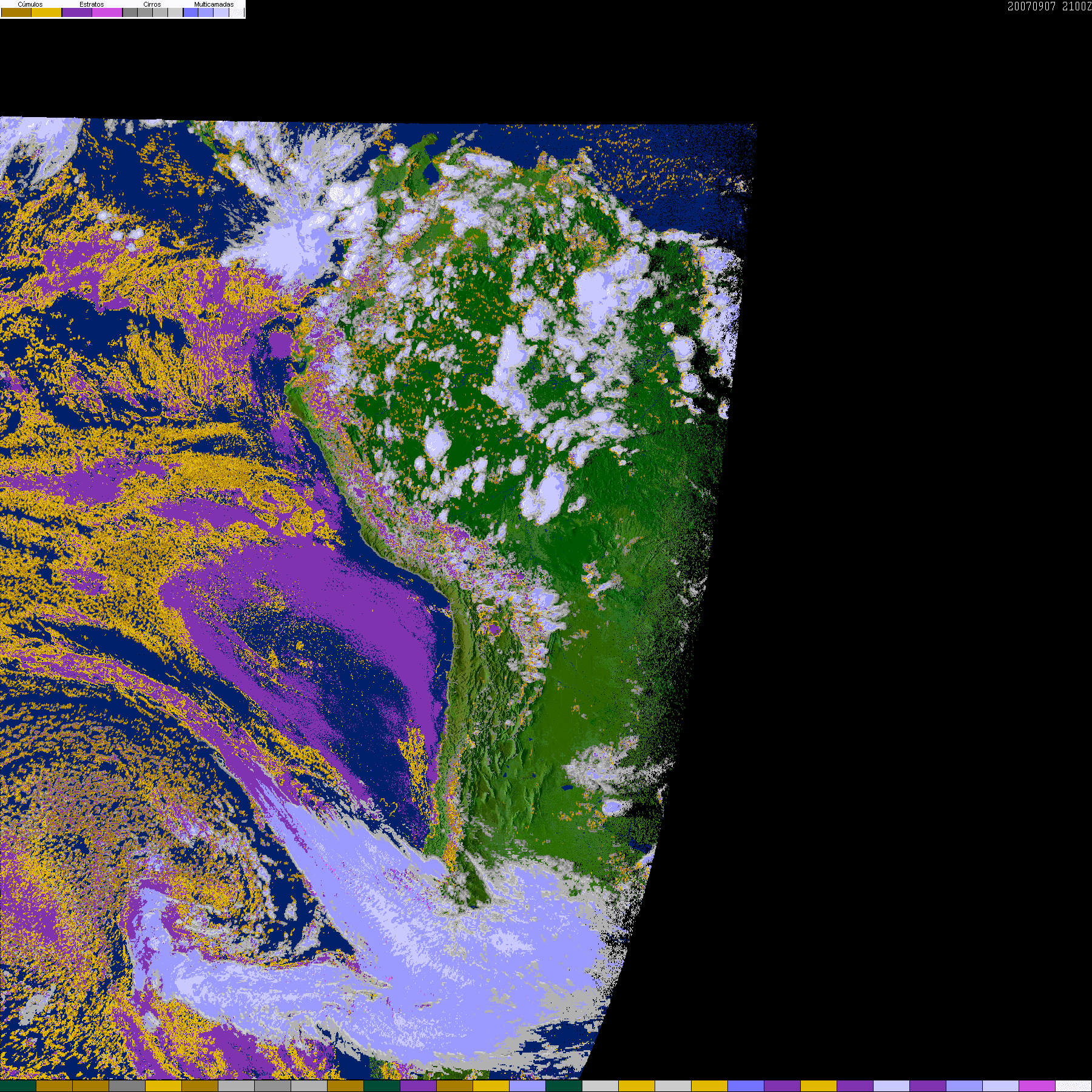
Task: Click the dark brown Cúmulos legend swatch
Action: pos(16,12)
